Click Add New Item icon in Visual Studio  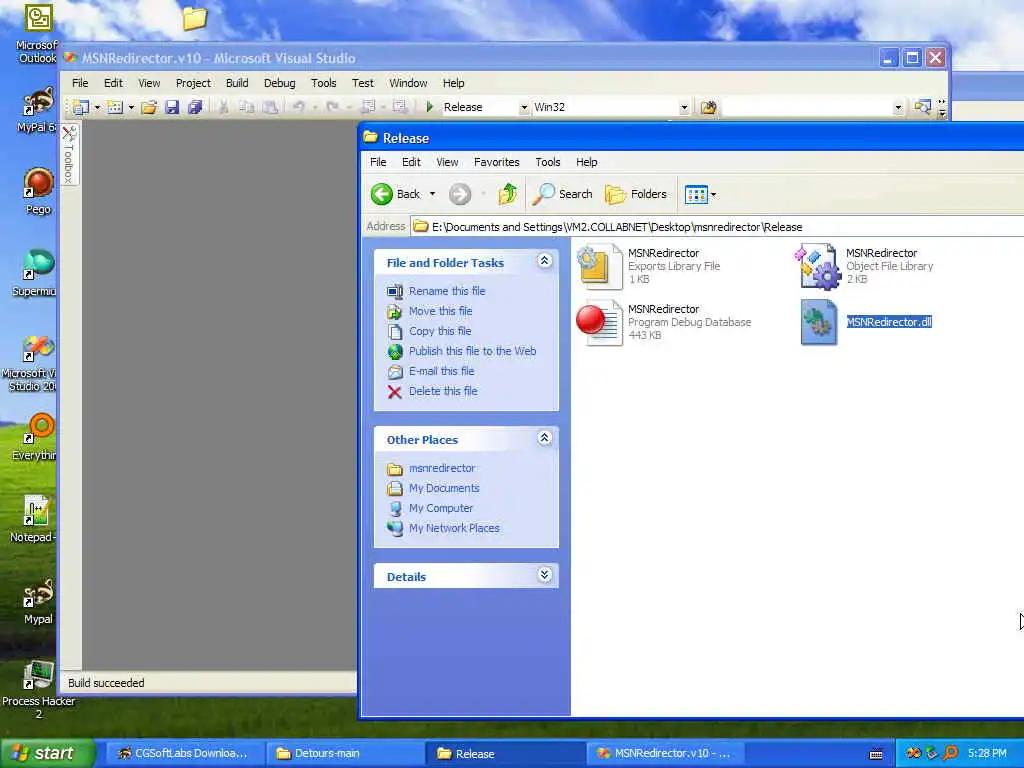(115, 107)
